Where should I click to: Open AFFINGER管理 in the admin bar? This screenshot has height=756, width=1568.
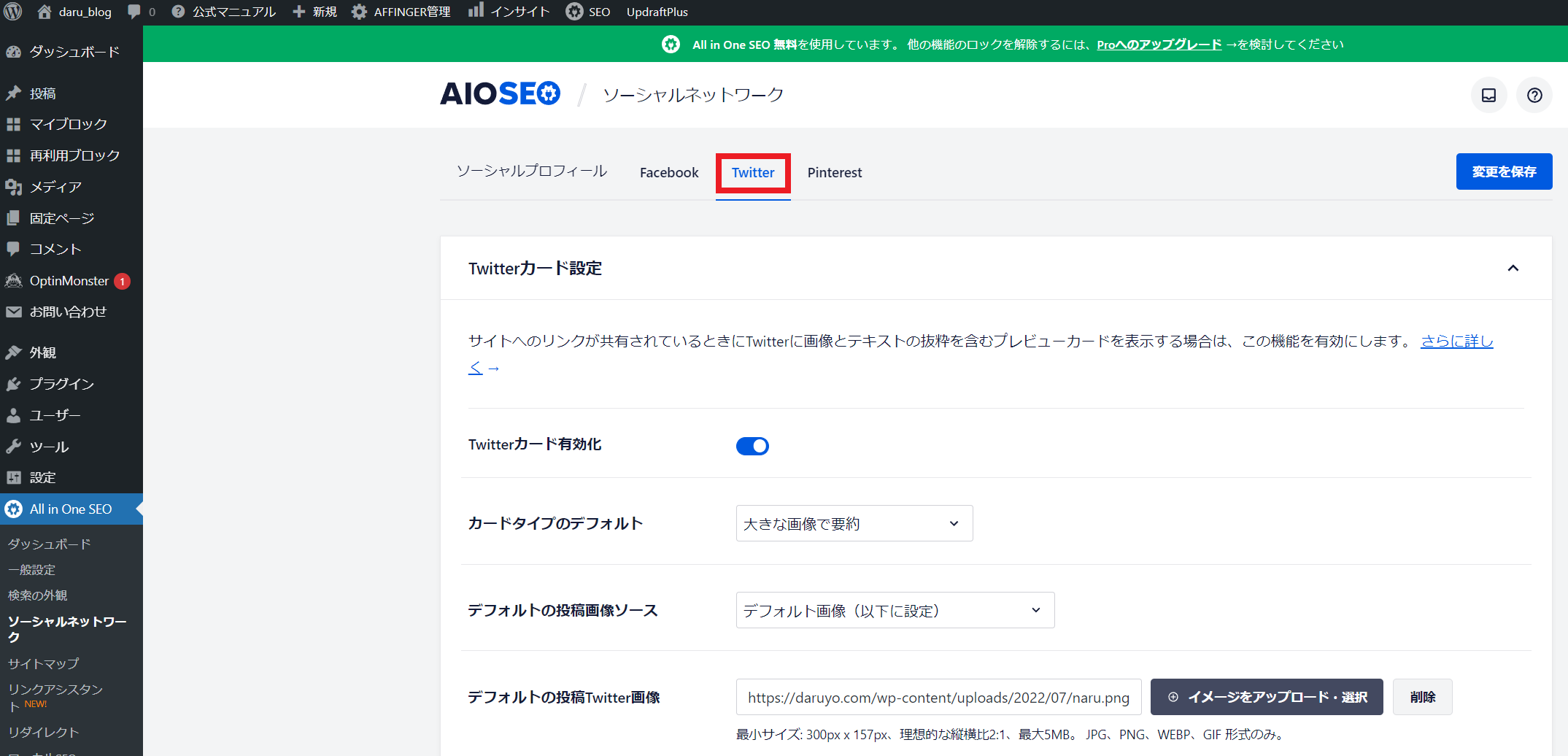point(401,12)
